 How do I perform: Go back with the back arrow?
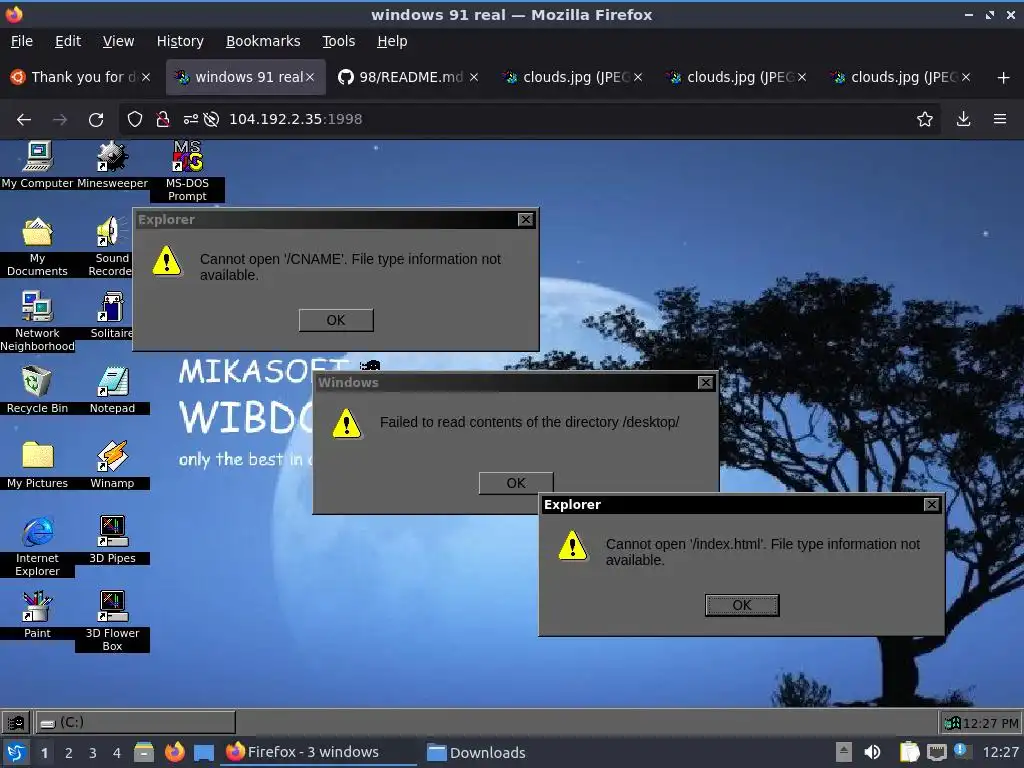(24, 120)
